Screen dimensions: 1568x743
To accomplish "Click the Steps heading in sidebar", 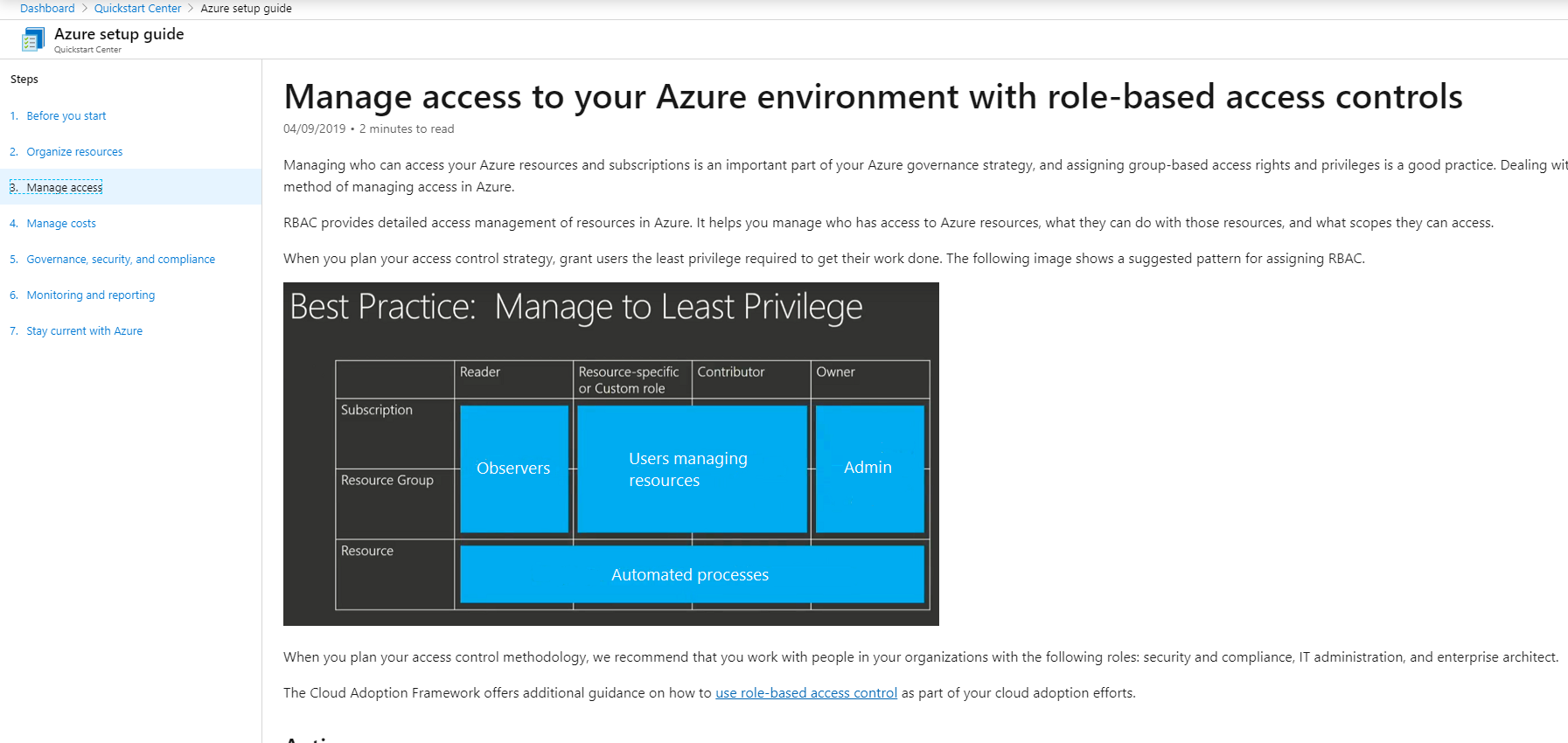I will point(24,80).
